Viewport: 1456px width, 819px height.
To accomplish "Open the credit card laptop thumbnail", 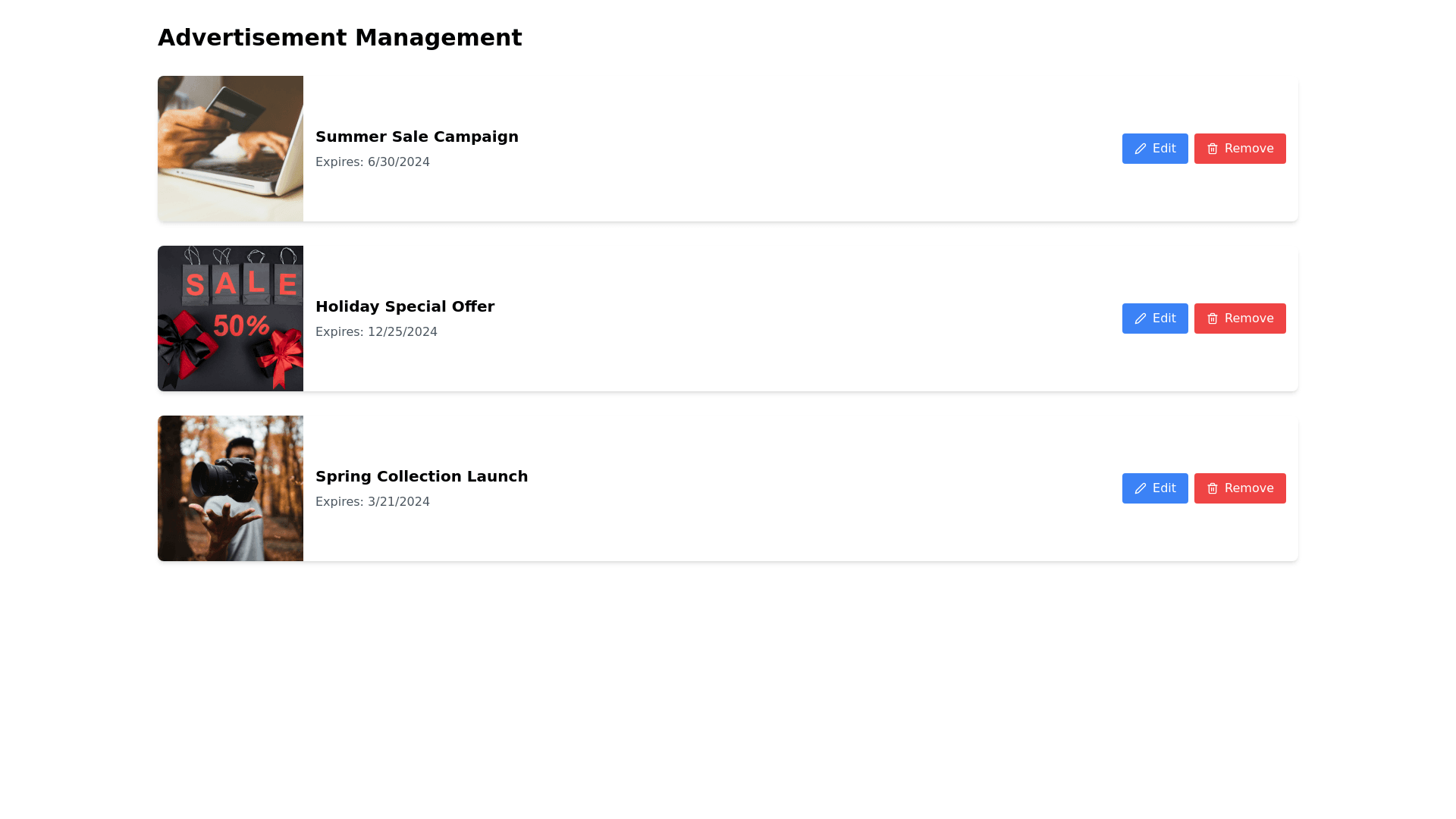I will [x=231, y=149].
